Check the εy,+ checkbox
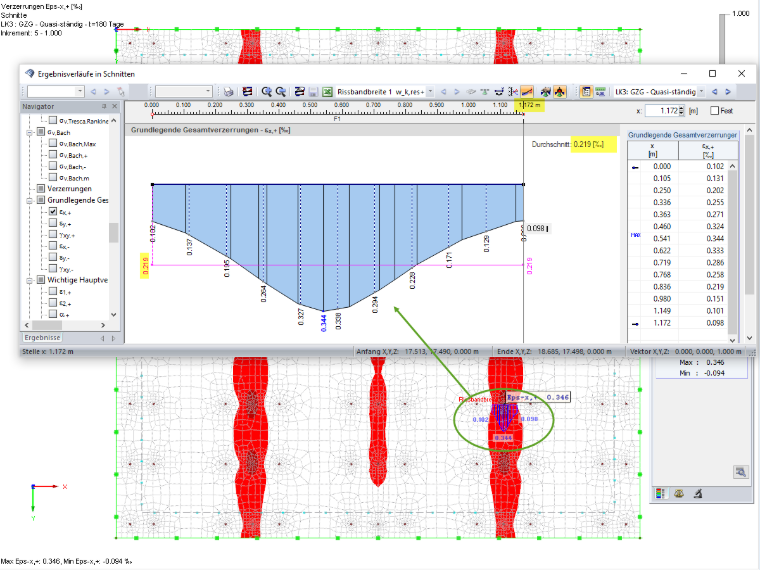Viewport: 760px width, 570px height. click(53, 223)
